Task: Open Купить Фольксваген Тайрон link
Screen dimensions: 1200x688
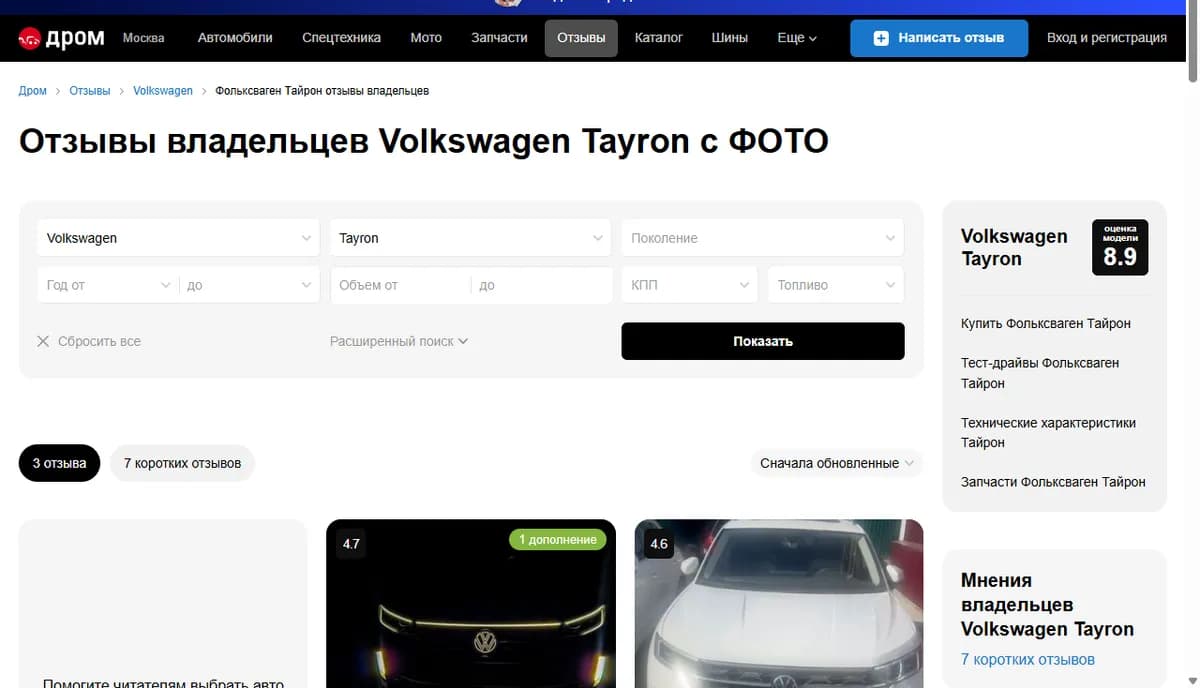Action: 1046,324
